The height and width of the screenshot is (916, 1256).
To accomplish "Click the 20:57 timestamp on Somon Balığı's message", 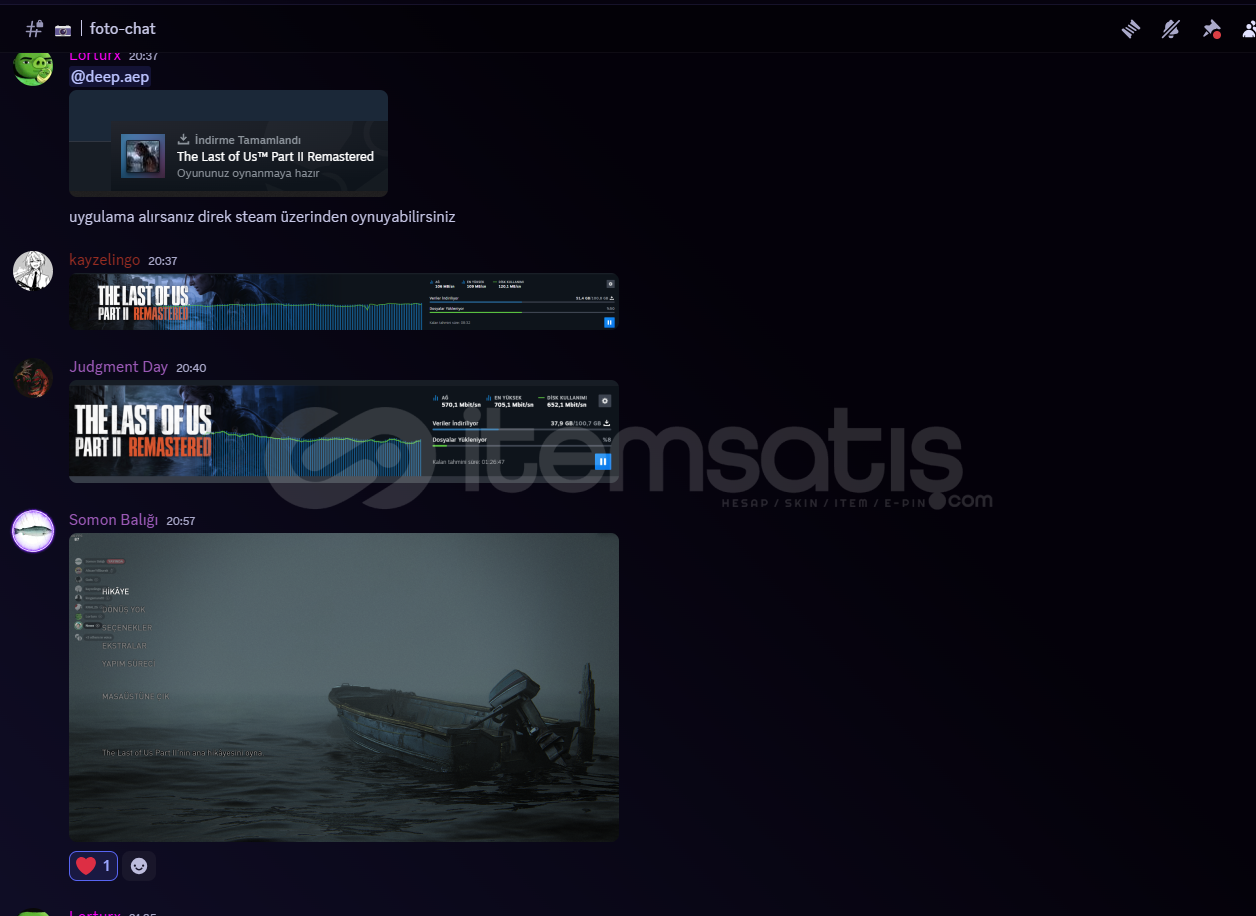I will click(181, 521).
